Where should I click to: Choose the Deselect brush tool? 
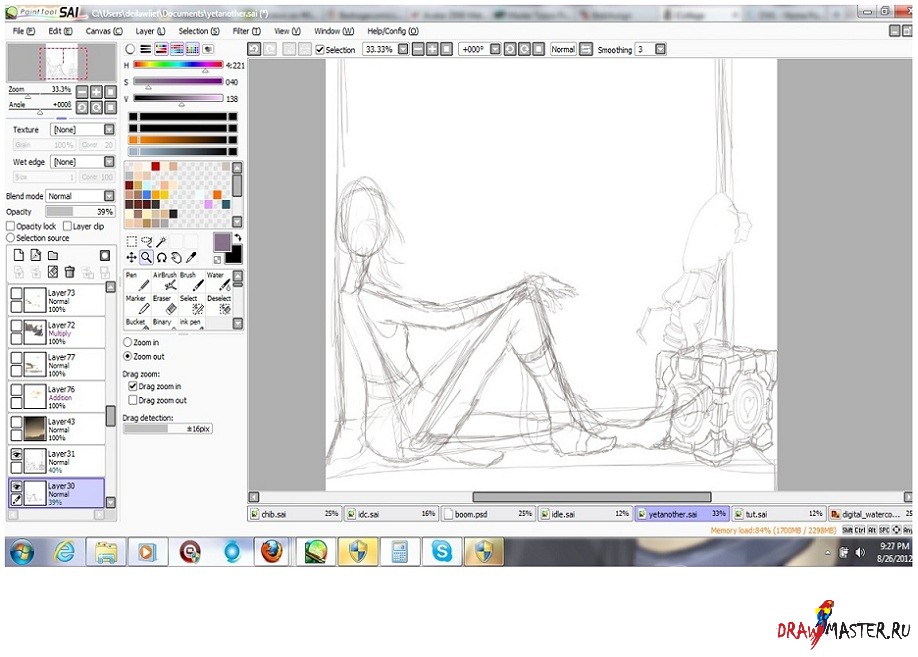218,304
